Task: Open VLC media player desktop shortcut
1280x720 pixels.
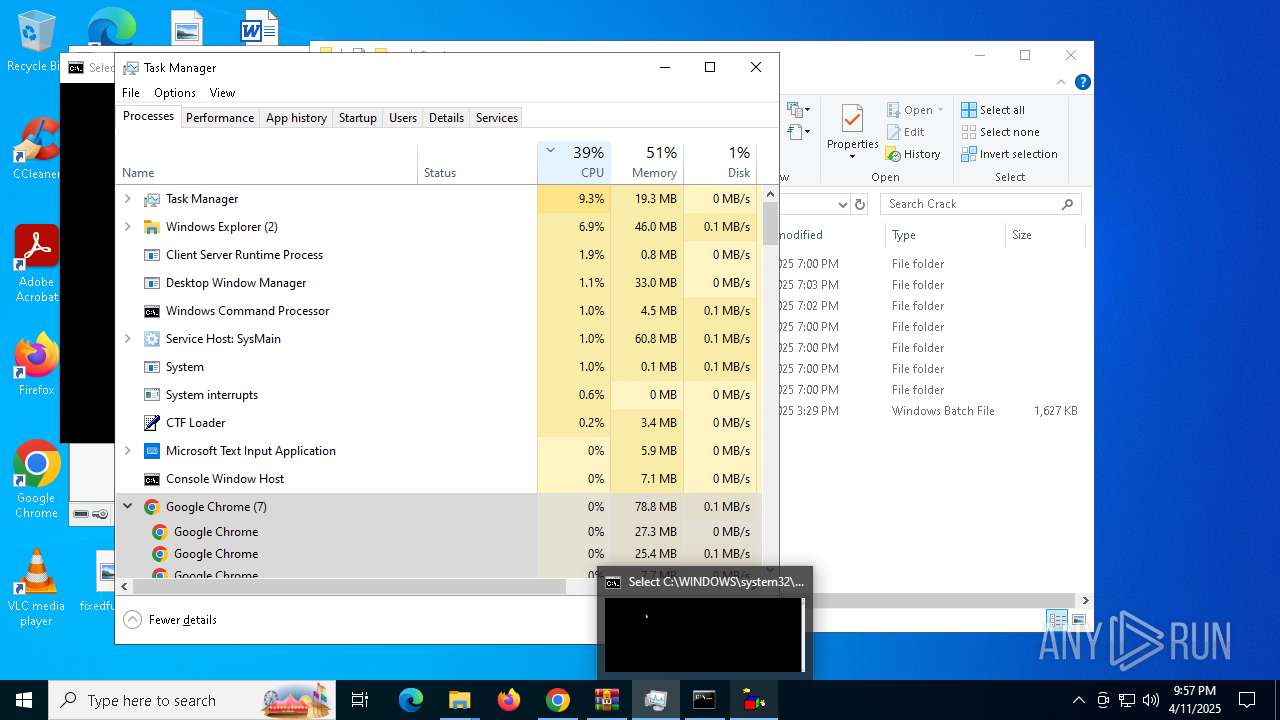Action: click(x=36, y=588)
